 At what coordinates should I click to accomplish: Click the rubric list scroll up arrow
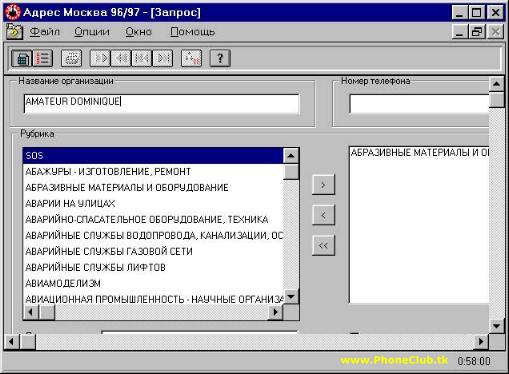[291, 156]
